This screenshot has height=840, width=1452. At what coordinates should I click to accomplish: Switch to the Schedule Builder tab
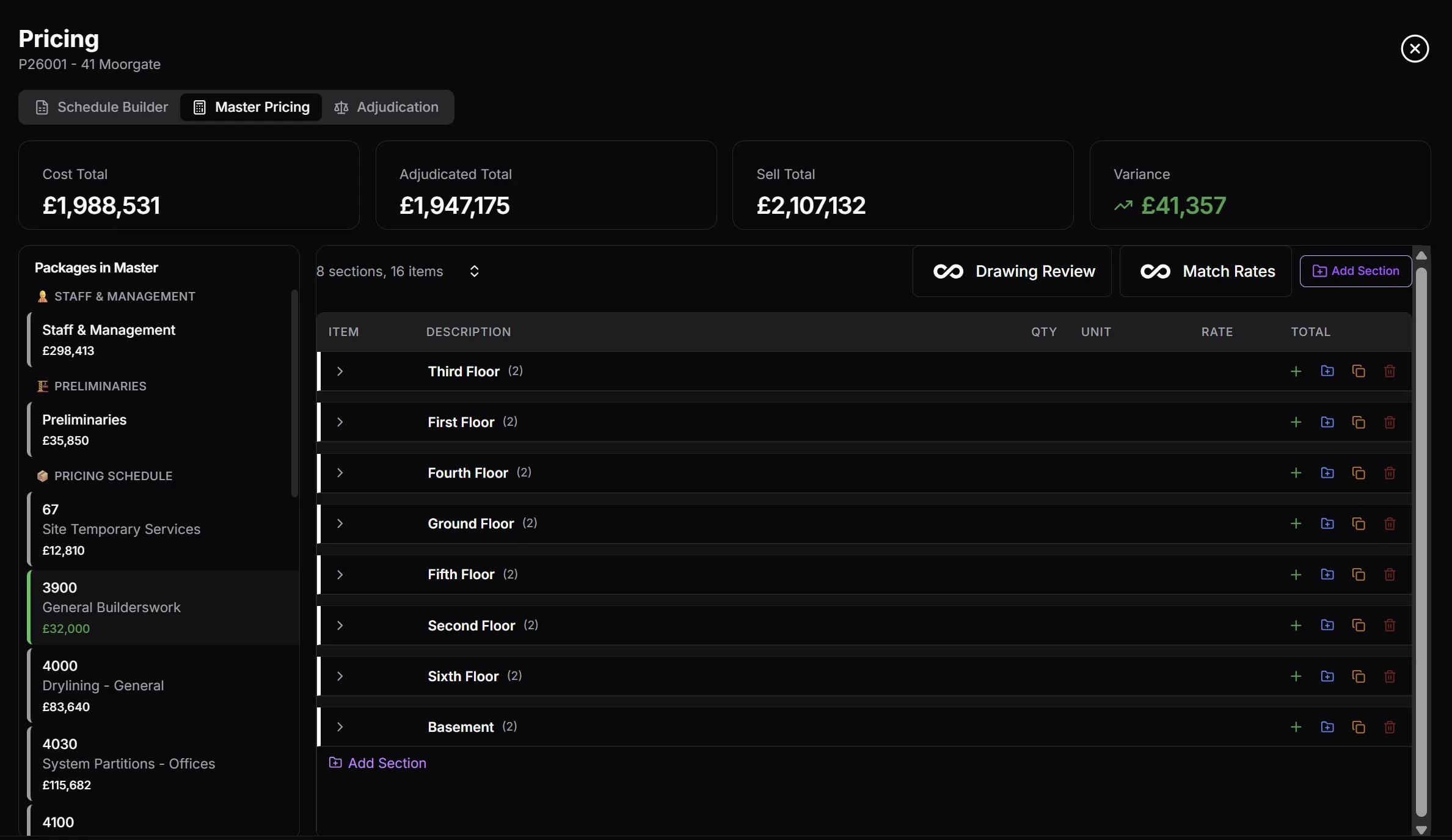click(101, 107)
